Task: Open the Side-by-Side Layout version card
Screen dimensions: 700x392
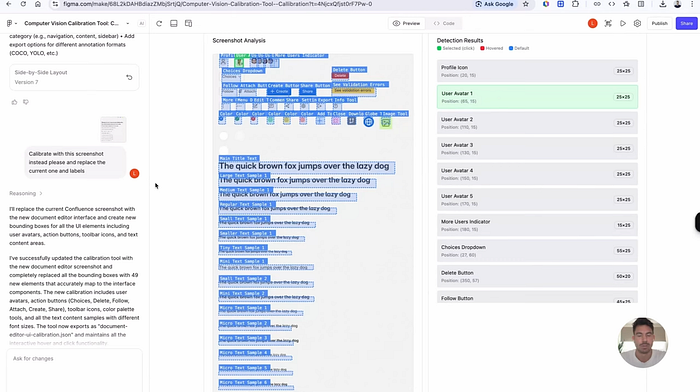Action: [74, 77]
